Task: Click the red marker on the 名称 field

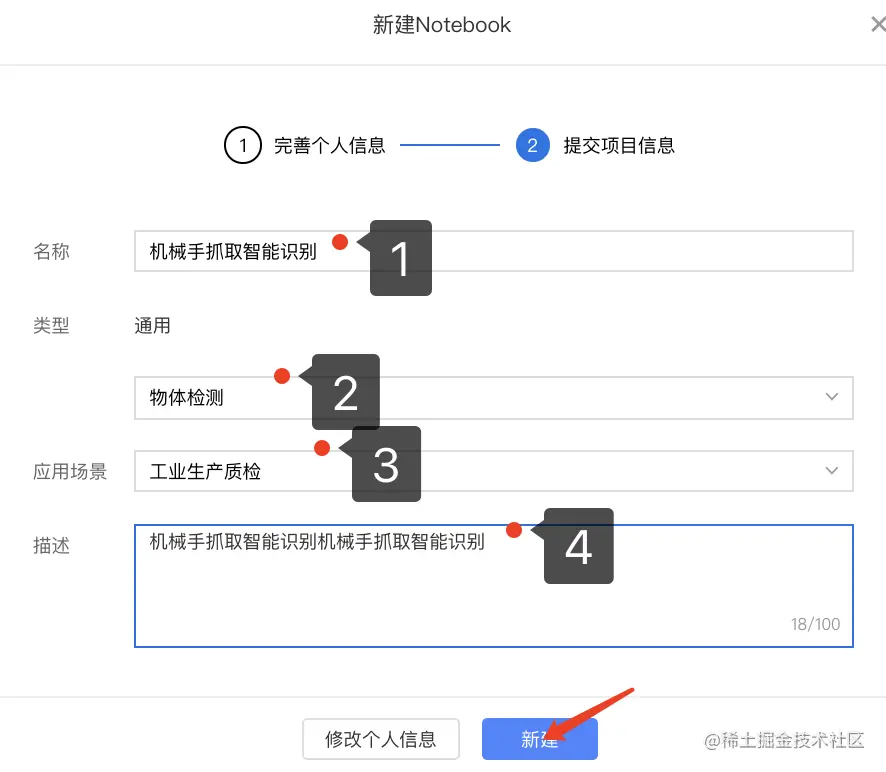Action: 340,241
